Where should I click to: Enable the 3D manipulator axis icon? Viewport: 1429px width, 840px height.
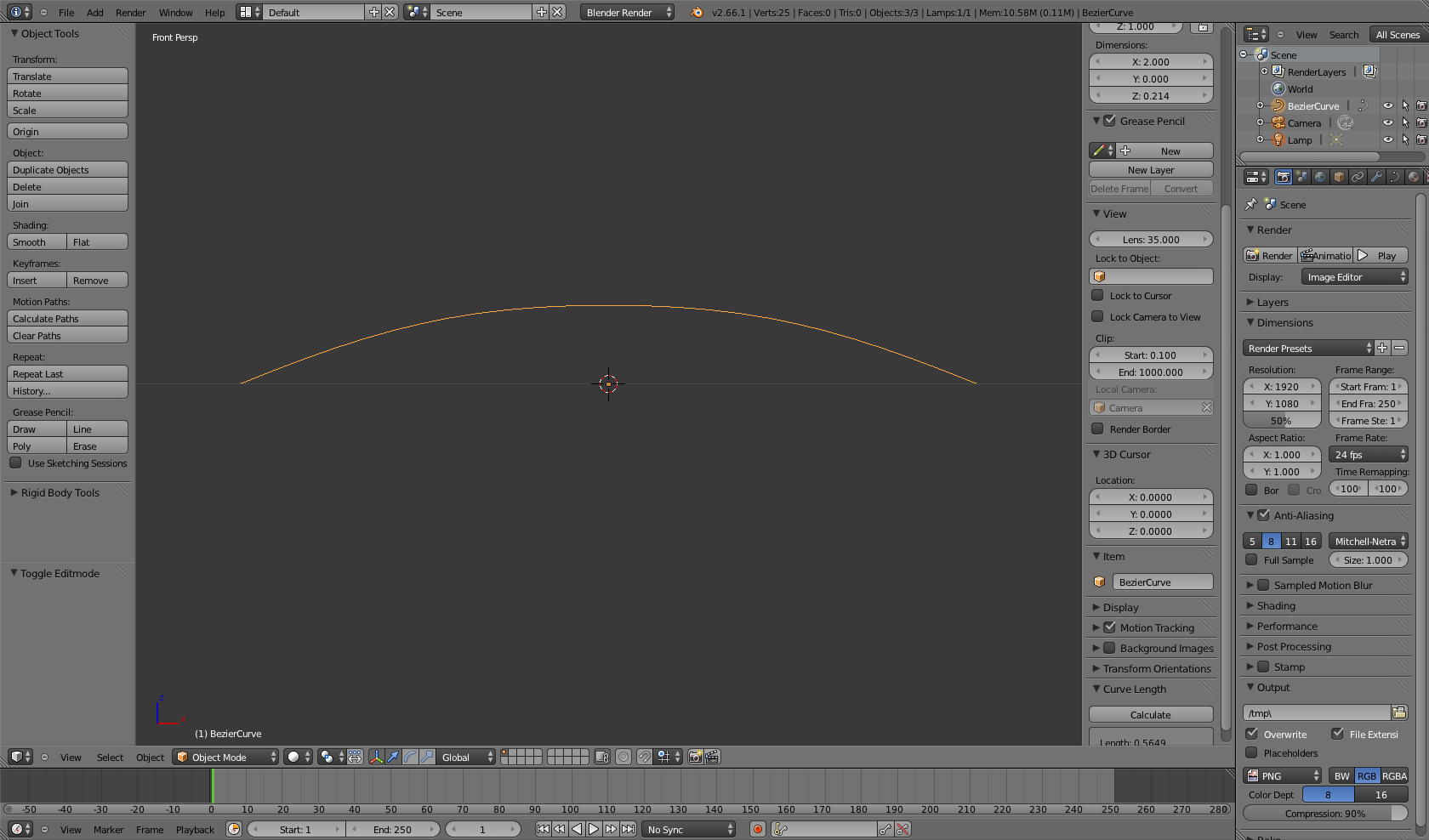click(376, 757)
